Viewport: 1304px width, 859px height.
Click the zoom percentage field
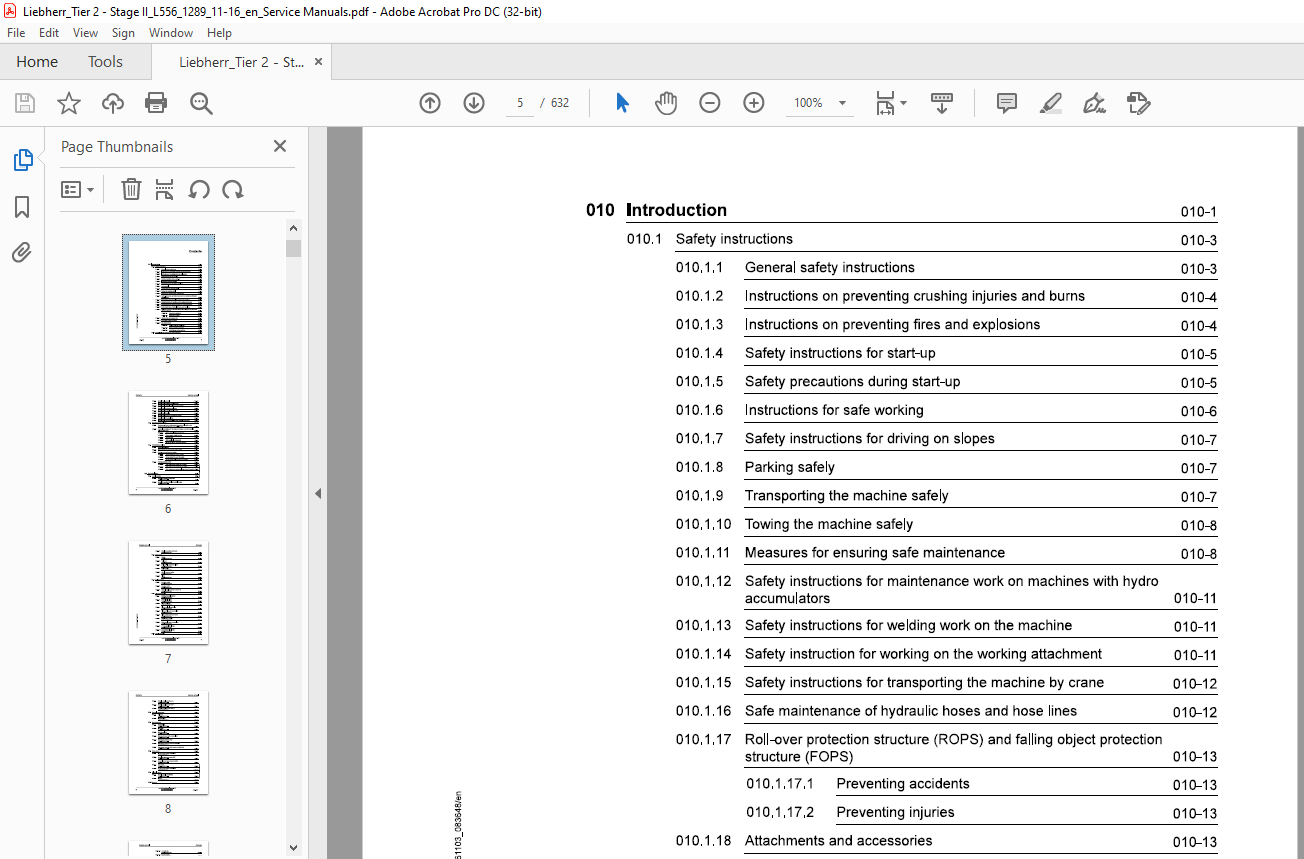point(808,103)
